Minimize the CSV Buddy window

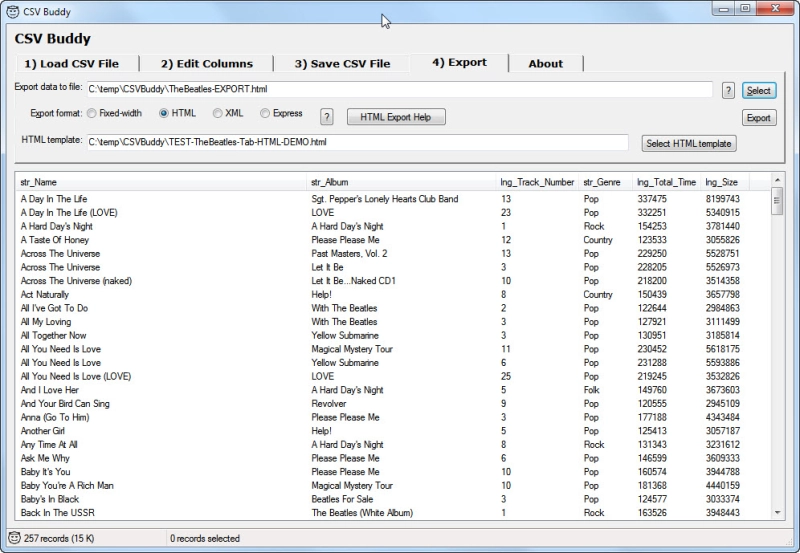point(723,9)
